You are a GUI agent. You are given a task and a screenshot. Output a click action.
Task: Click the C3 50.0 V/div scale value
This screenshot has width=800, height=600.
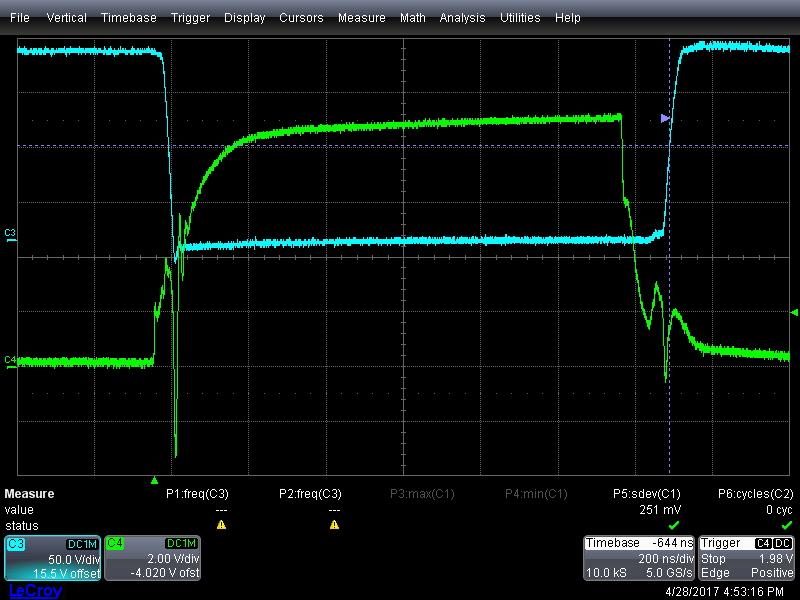click(74, 559)
